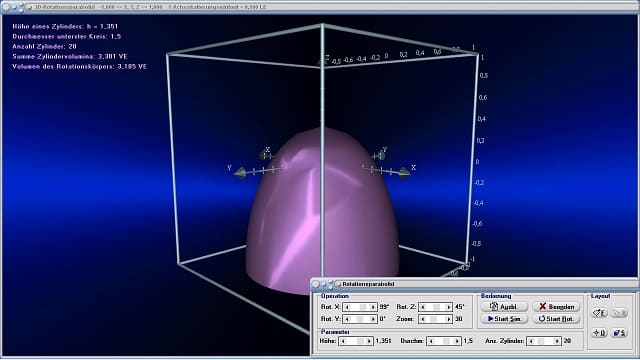Image resolution: width=640 pixels, height=360 pixels.
Task: Click the Rot. Y value 0°
Action: click(382, 319)
